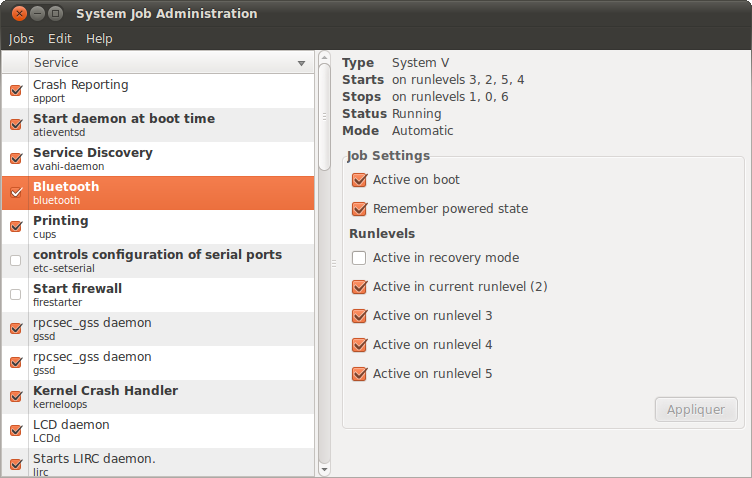The height and width of the screenshot is (478, 752).
Task: Uncheck Active on runlevel 3
Action: (359, 316)
